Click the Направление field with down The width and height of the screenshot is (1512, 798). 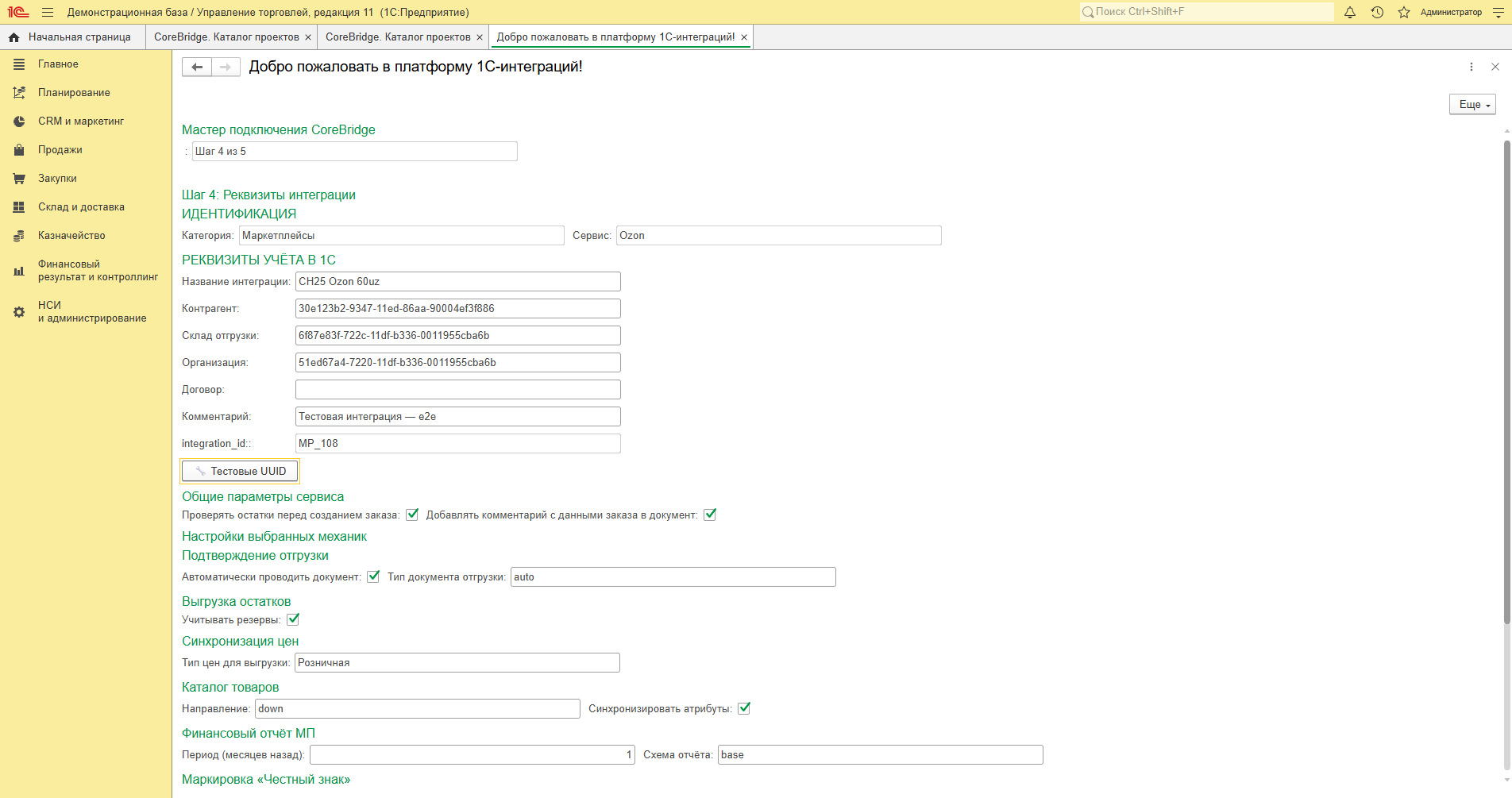[x=418, y=709]
